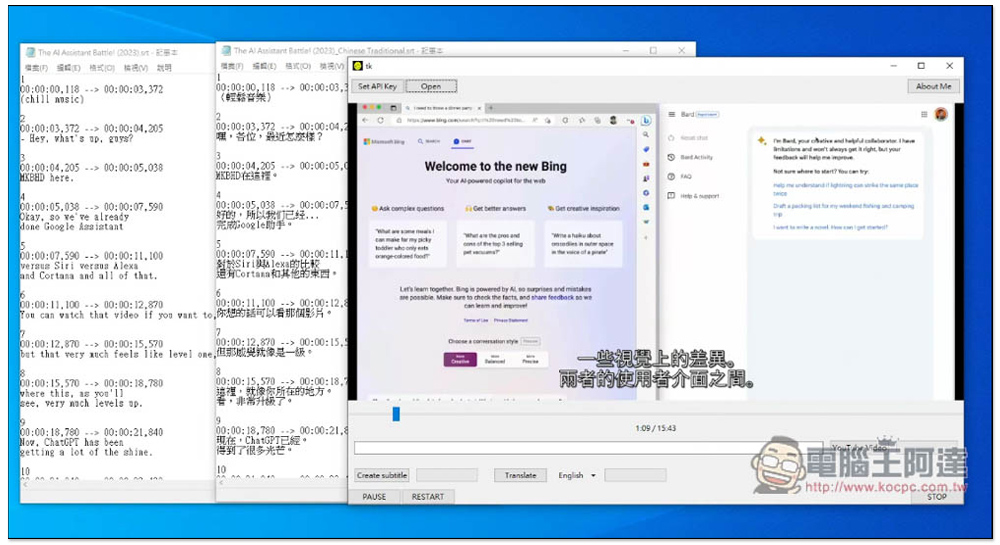Click the 1:09 / 15:43 time label

(x=656, y=428)
